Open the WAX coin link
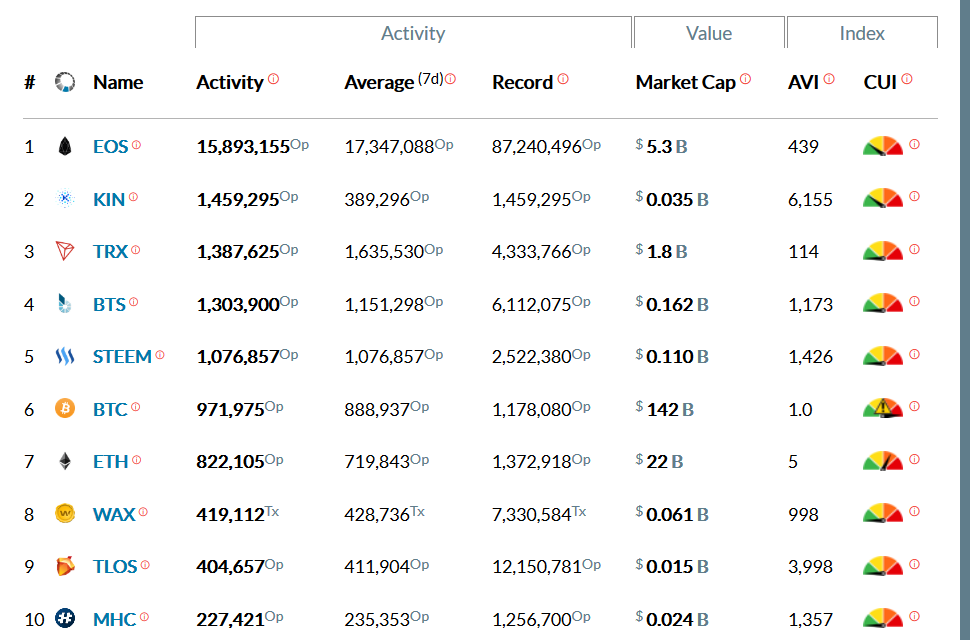Image resolution: width=970 pixels, height=640 pixels. click(x=114, y=514)
